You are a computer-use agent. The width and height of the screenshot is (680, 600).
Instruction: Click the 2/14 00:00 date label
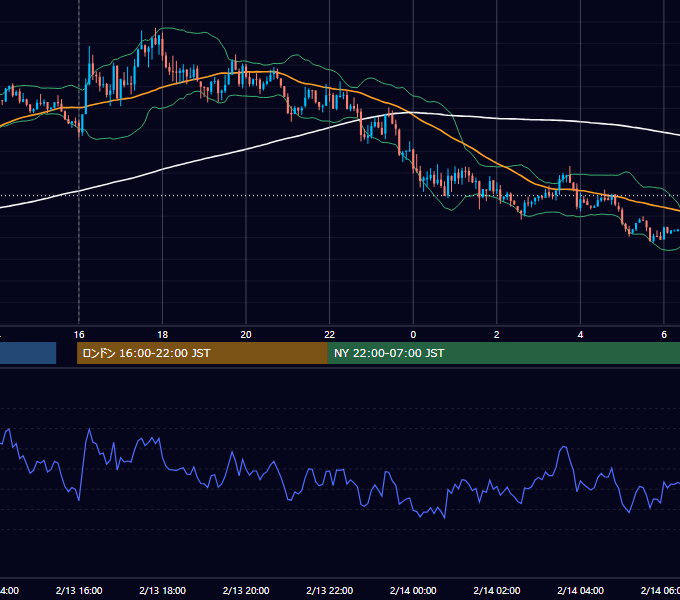tap(413, 590)
